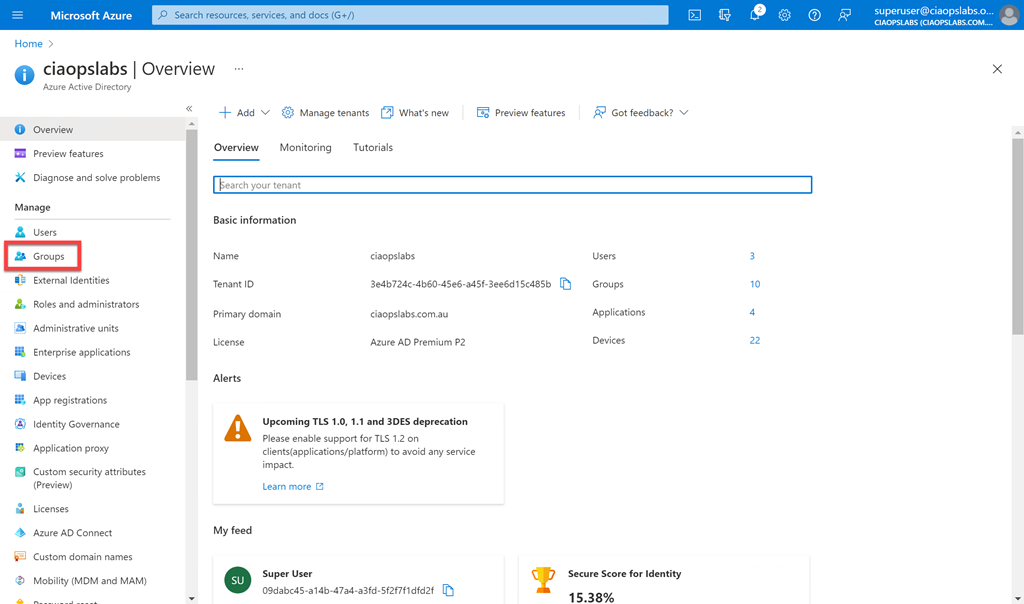
Task: Collapse the left navigation menu
Action: (x=189, y=108)
